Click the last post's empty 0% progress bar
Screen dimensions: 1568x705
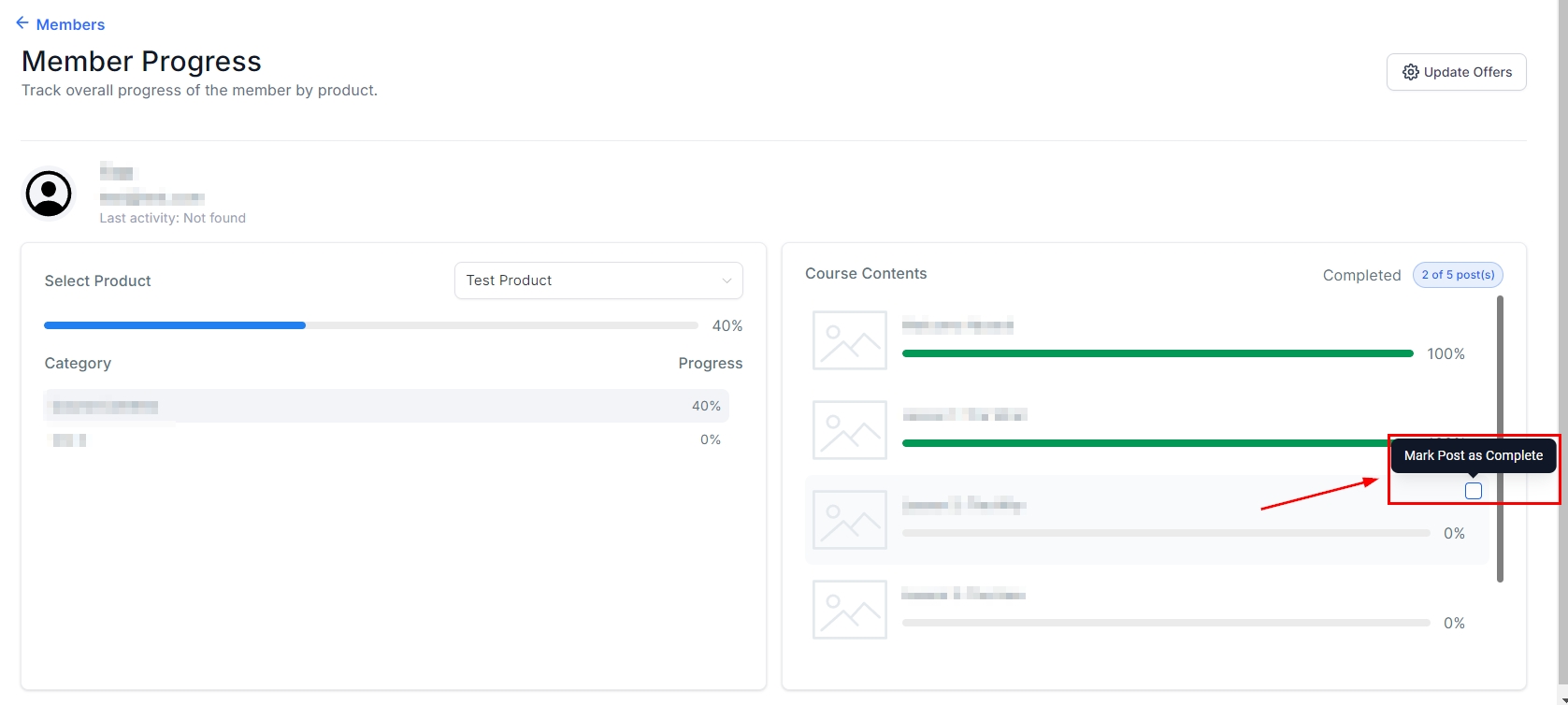(1165, 623)
